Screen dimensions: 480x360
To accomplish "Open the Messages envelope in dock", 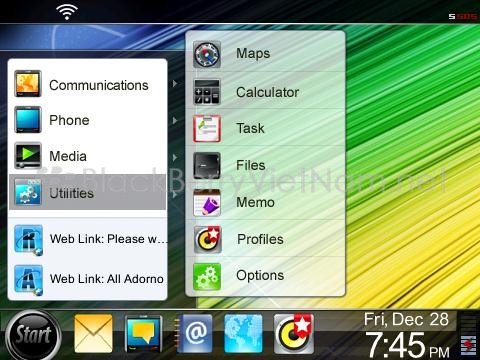I will [x=93, y=333].
